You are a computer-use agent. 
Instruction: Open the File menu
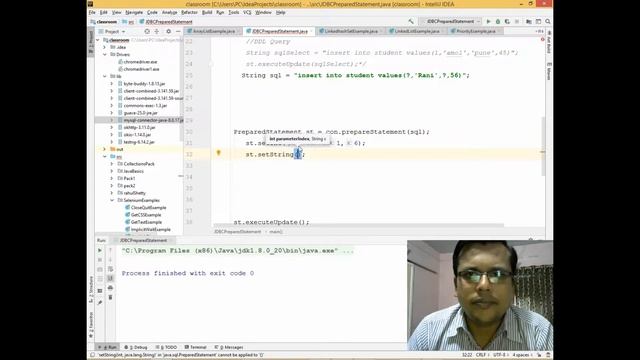pos(92,13)
